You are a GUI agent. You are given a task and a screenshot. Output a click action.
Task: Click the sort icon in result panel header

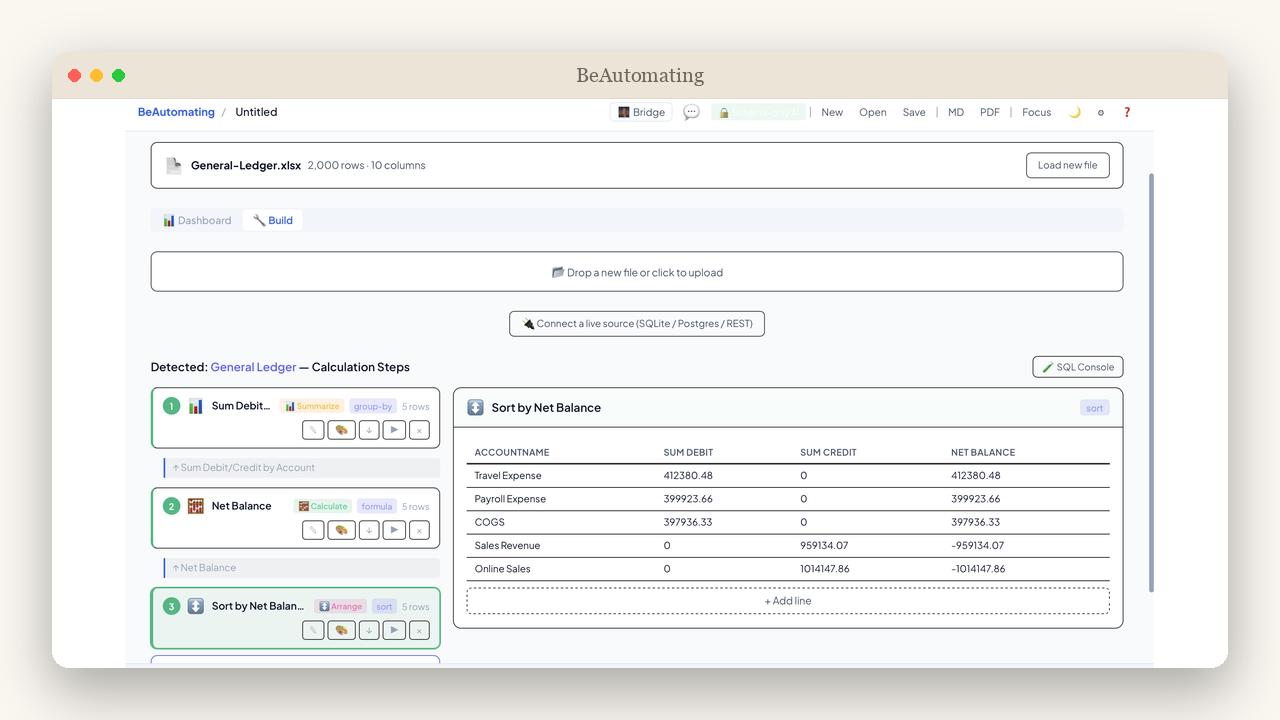pos(475,407)
